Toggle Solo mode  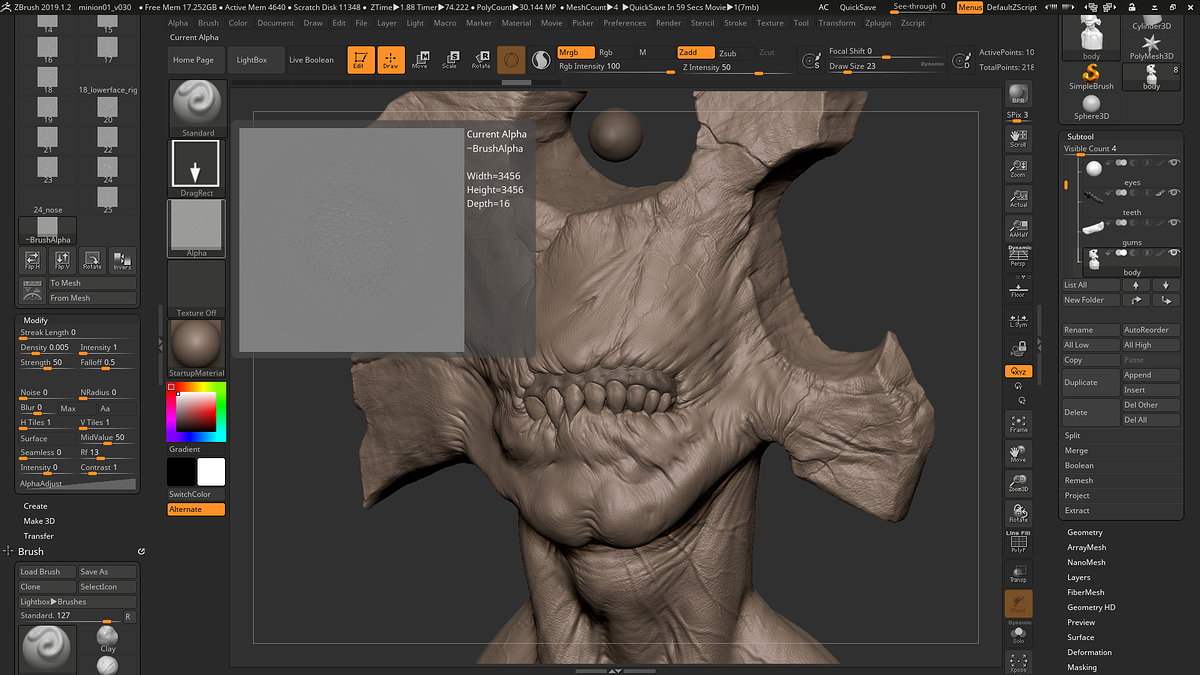[x=1018, y=632]
